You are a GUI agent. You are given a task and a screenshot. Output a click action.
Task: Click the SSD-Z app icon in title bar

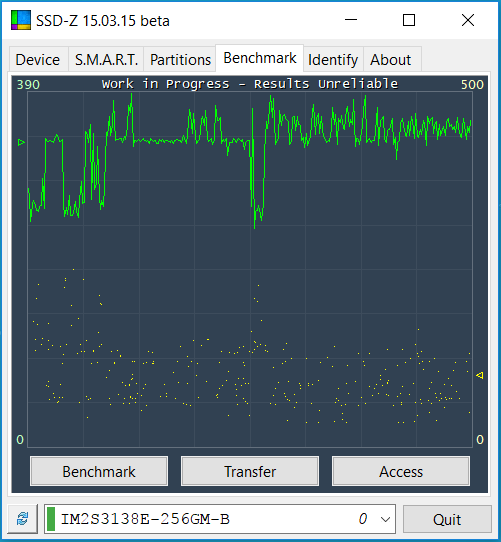21,20
